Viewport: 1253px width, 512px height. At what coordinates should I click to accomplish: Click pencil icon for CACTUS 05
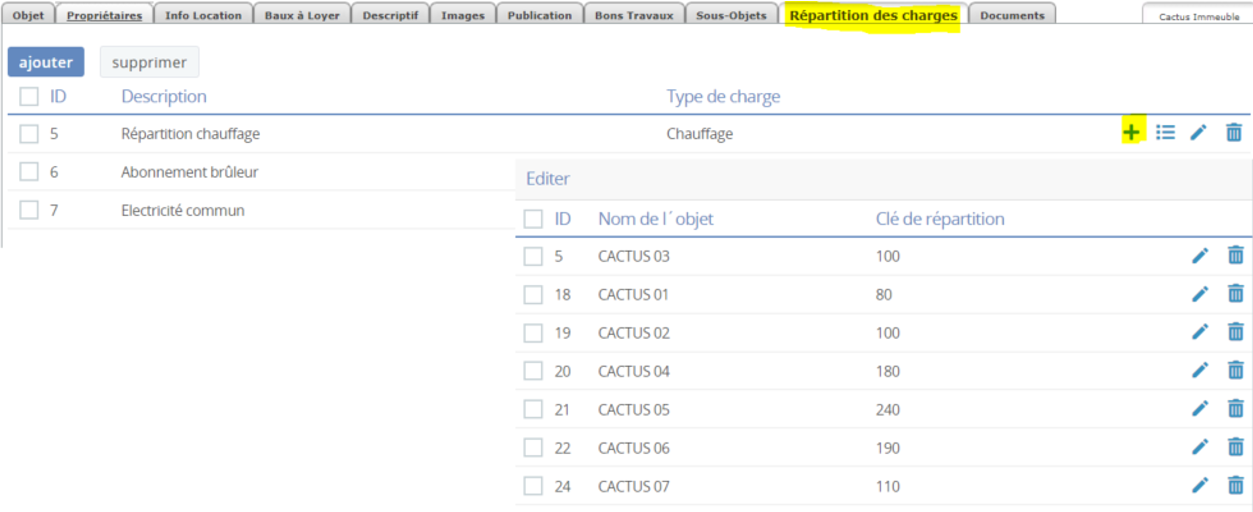coord(1200,409)
